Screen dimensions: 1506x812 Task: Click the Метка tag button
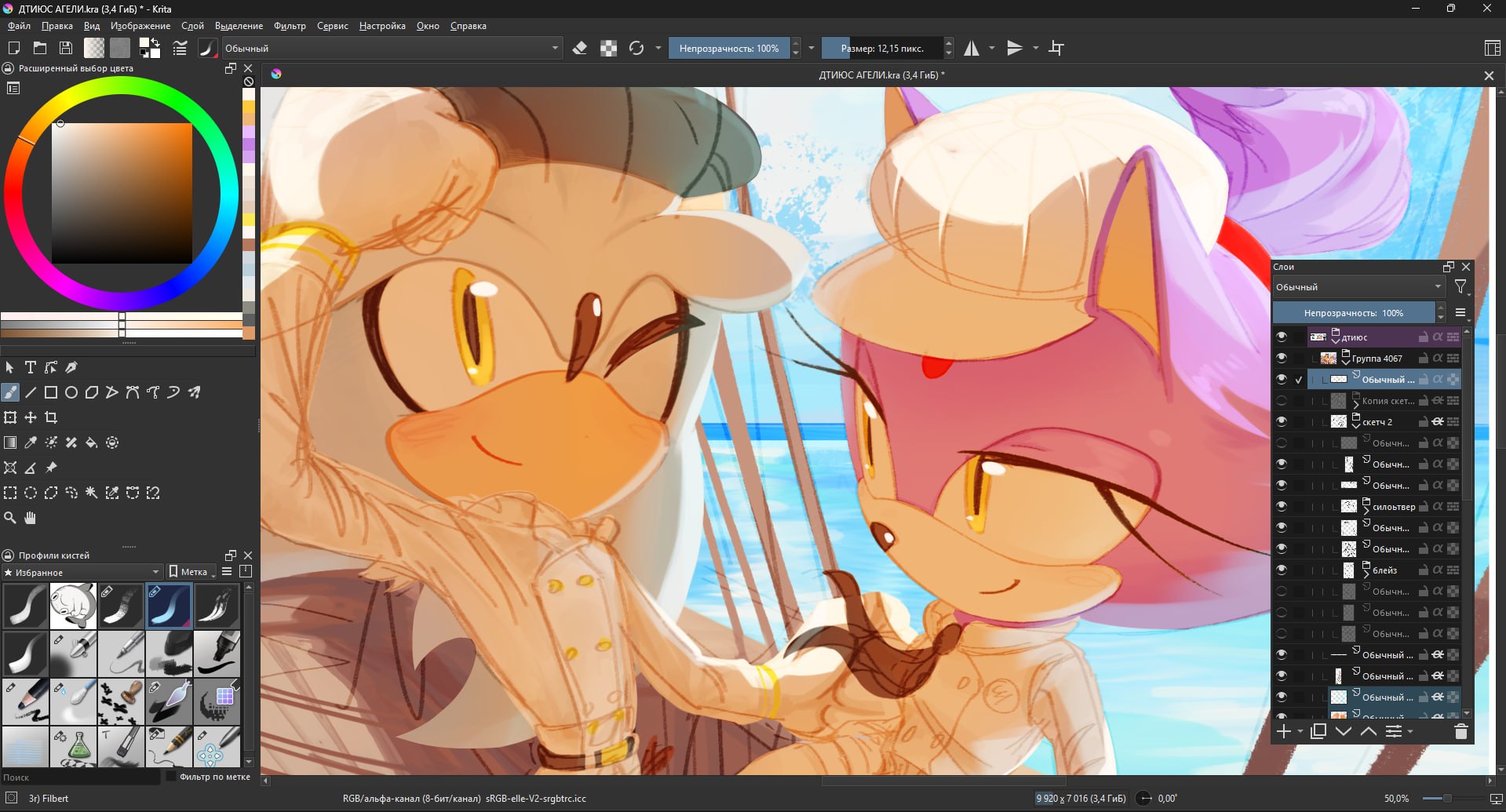[191, 572]
